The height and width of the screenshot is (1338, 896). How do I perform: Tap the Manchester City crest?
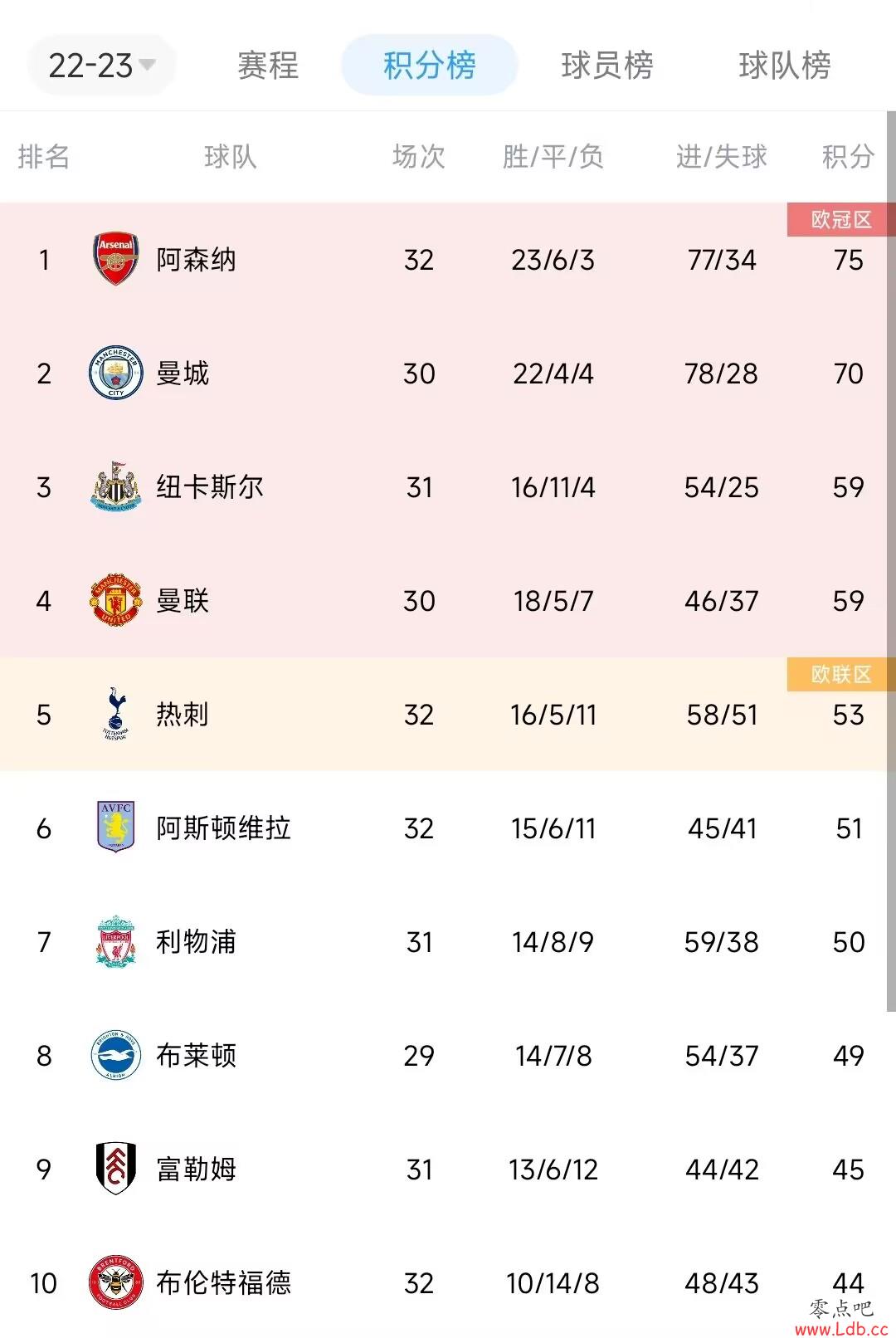pos(115,373)
